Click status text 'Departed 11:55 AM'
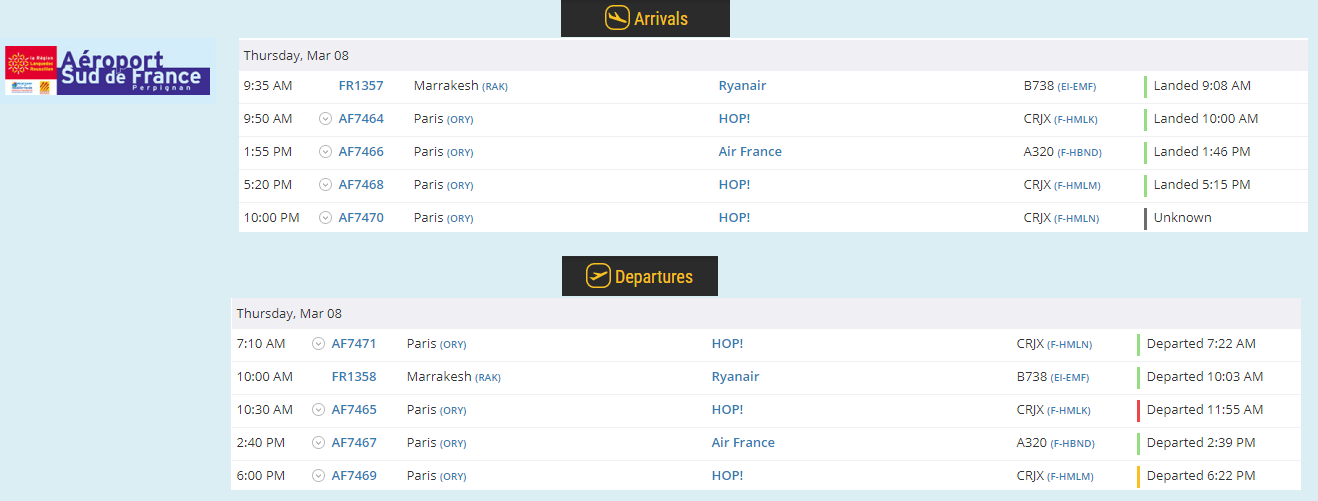 click(x=1205, y=410)
